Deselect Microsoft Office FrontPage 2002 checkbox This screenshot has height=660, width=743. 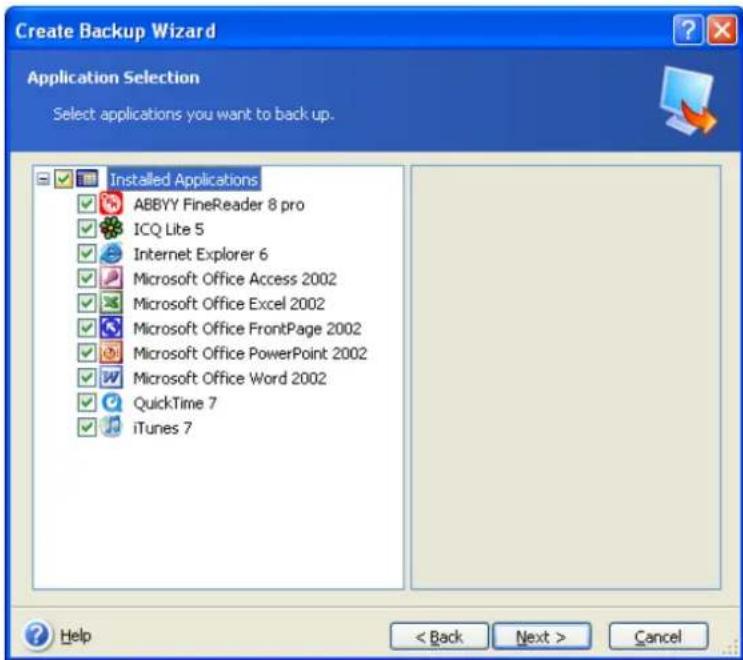click(x=87, y=328)
